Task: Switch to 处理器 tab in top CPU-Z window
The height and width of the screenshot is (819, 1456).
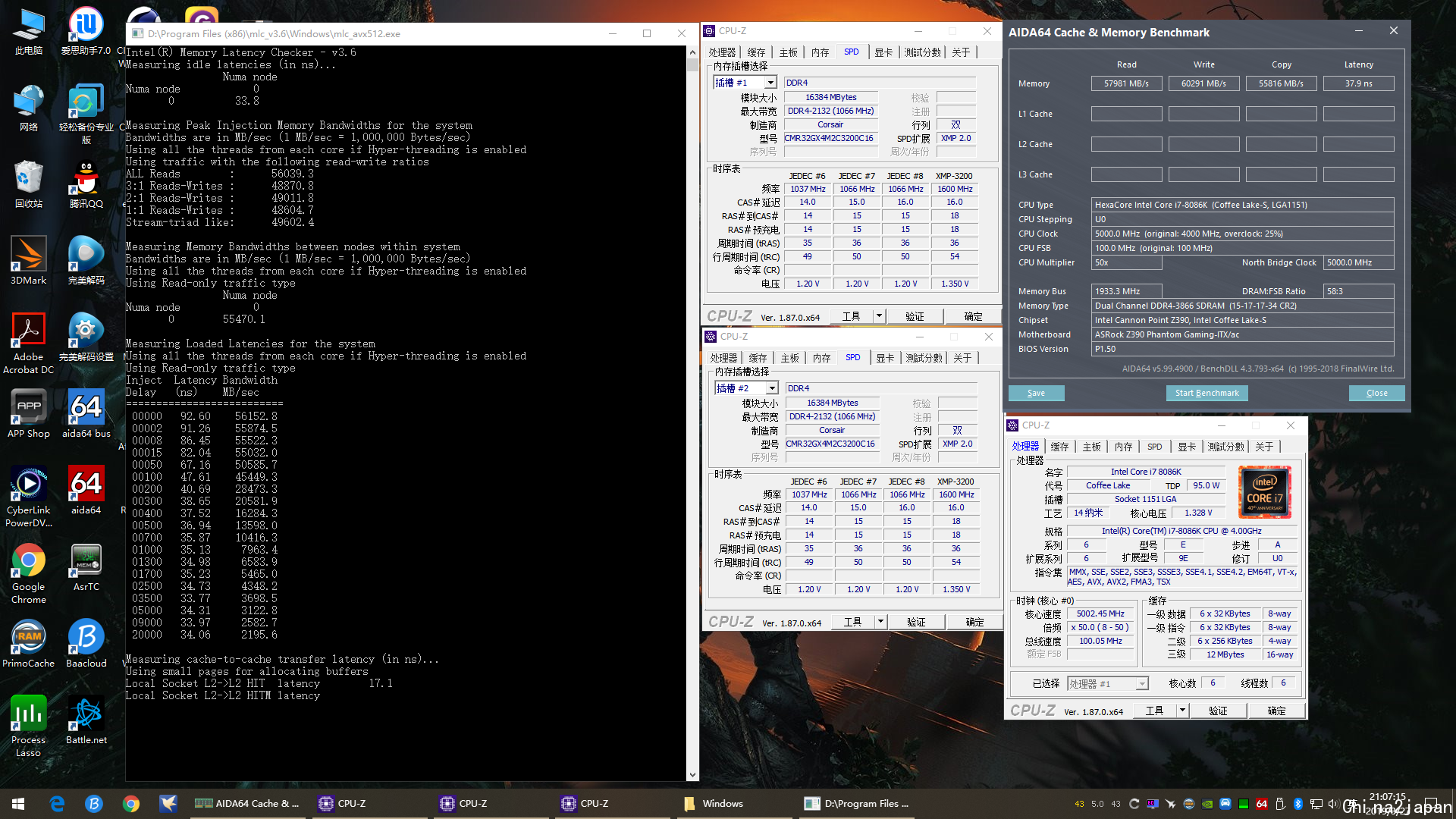Action: (x=722, y=52)
